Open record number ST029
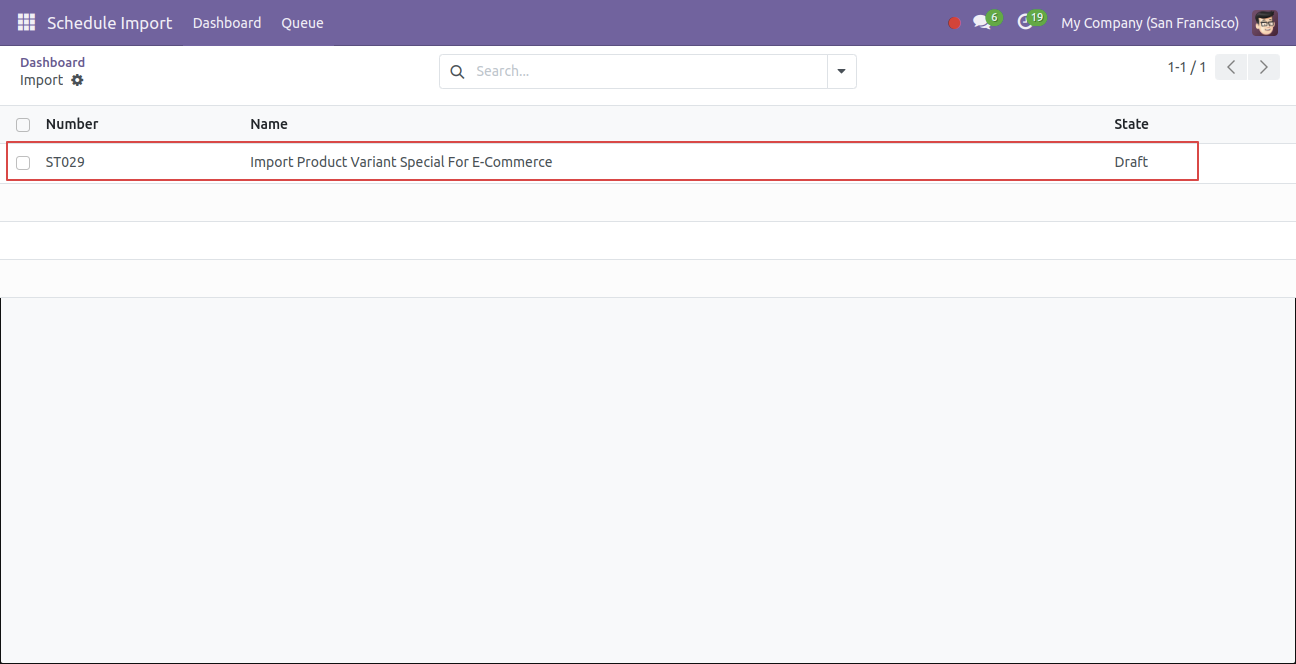This screenshot has height=664, width=1296. tap(65, 162)
